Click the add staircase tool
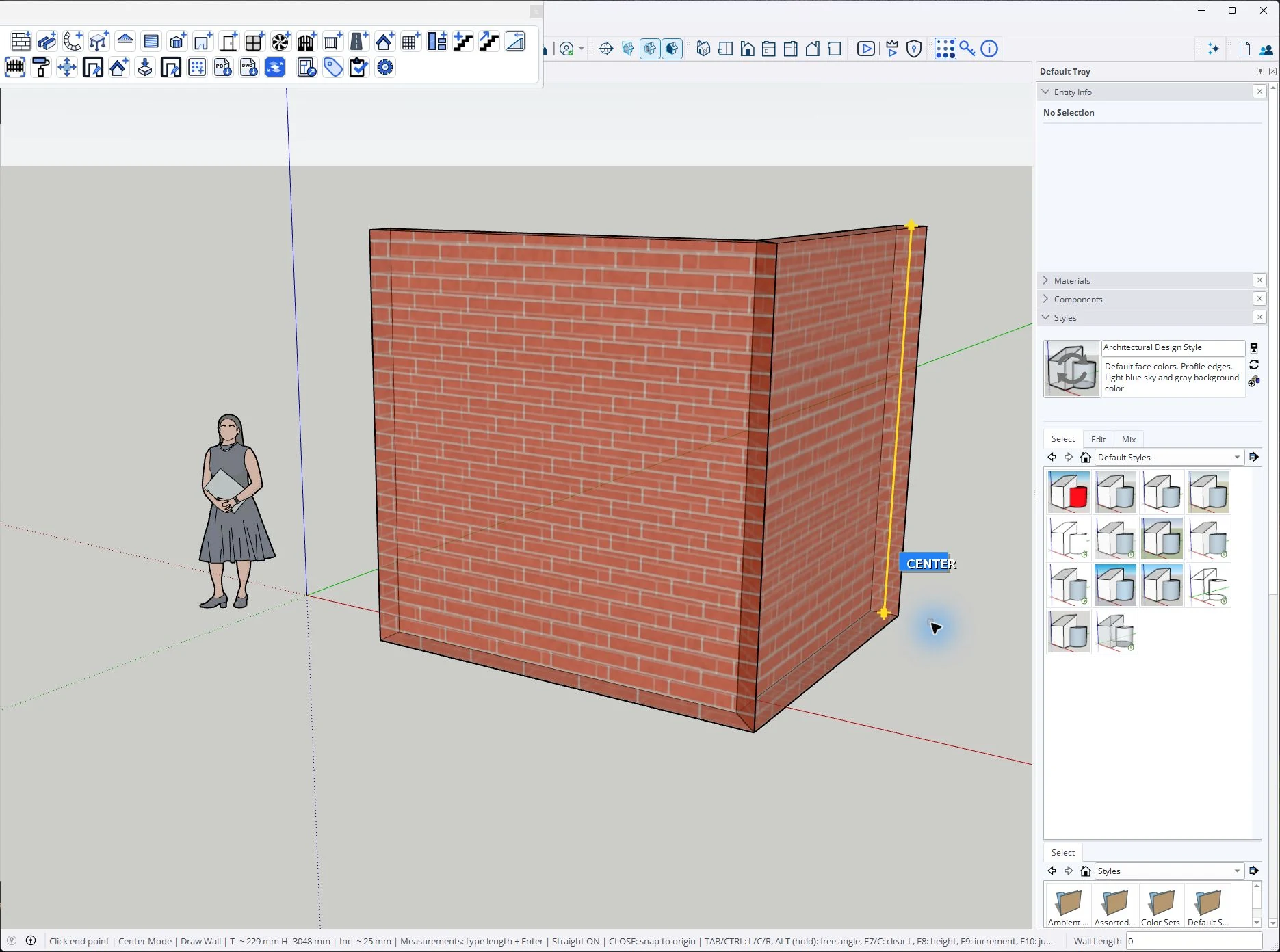Image resolution: width=1280 pixels, height=952 pixels. (x=463, y=42)
